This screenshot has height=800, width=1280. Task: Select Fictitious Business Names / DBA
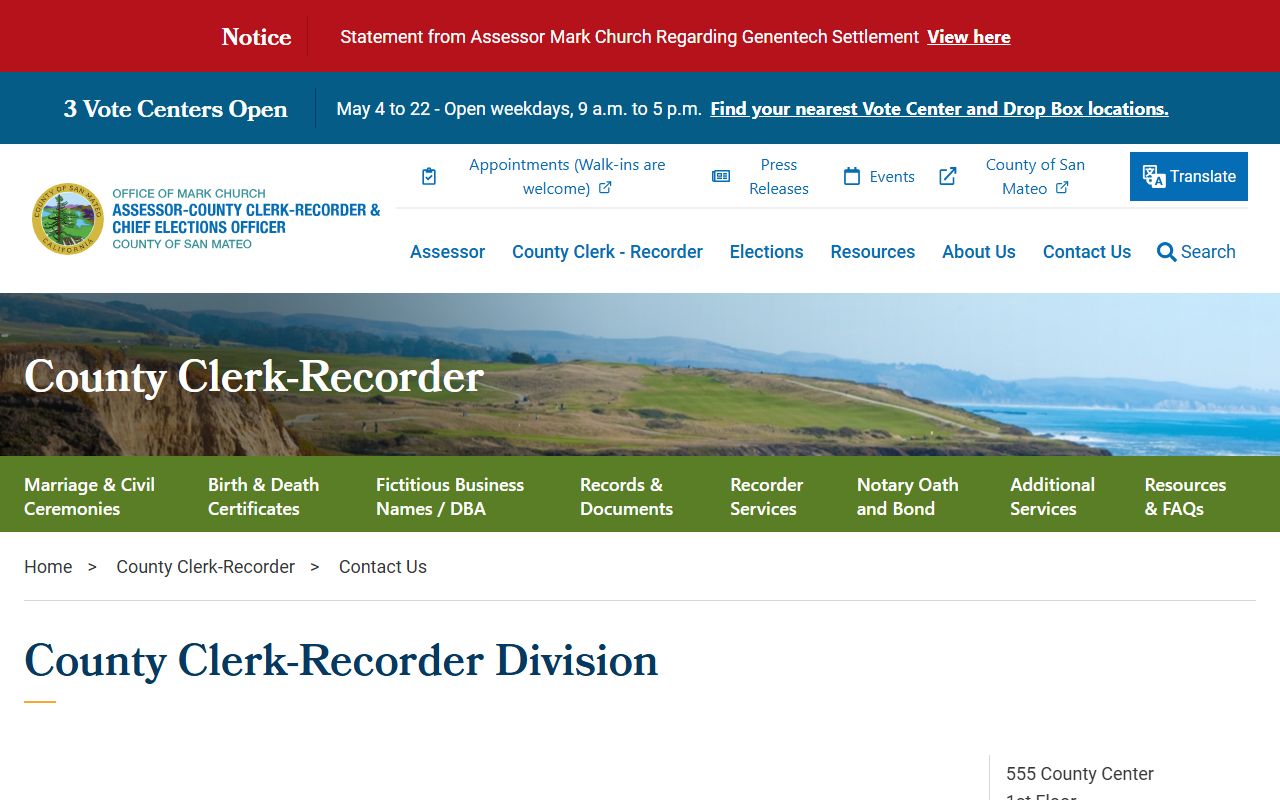click(450, 496)
